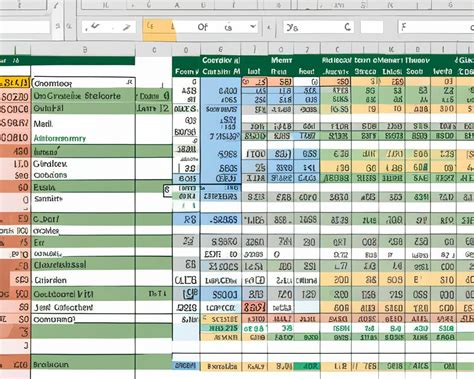The width and height of the screenshot is (474, 379).
Task: Click the 'Thuoov' table header
Action: click(x=417, y=60)
